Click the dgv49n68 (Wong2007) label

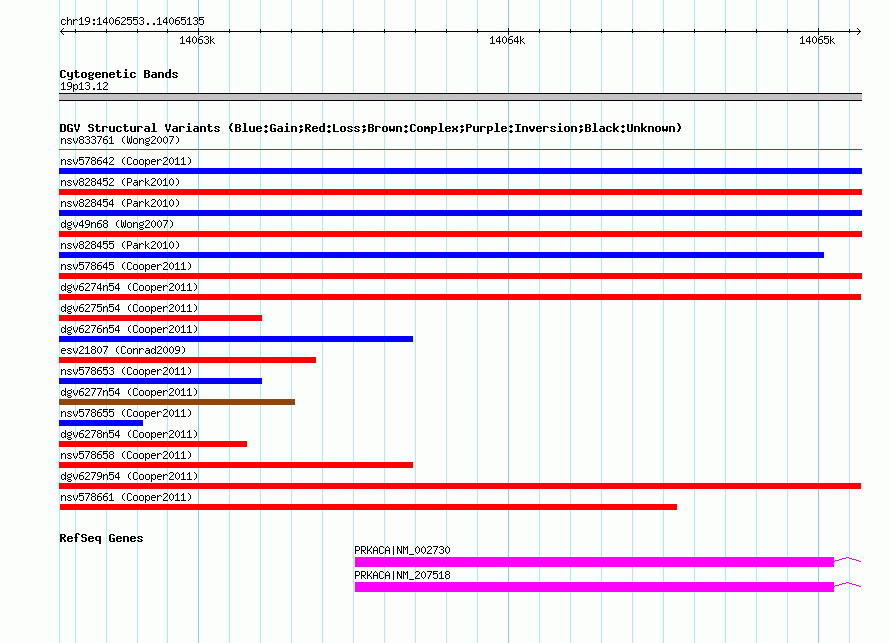point(117,224)
